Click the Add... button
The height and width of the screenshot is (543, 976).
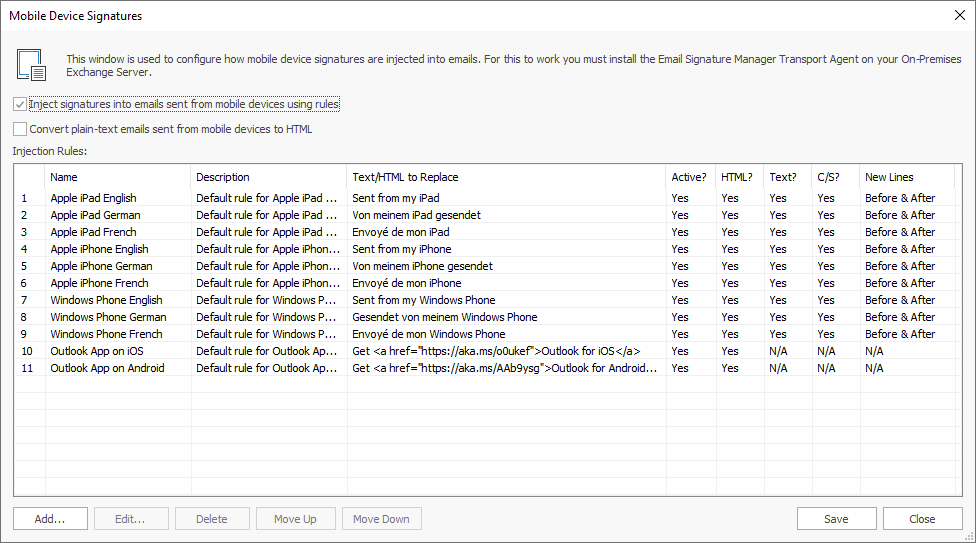coord(50,519)
